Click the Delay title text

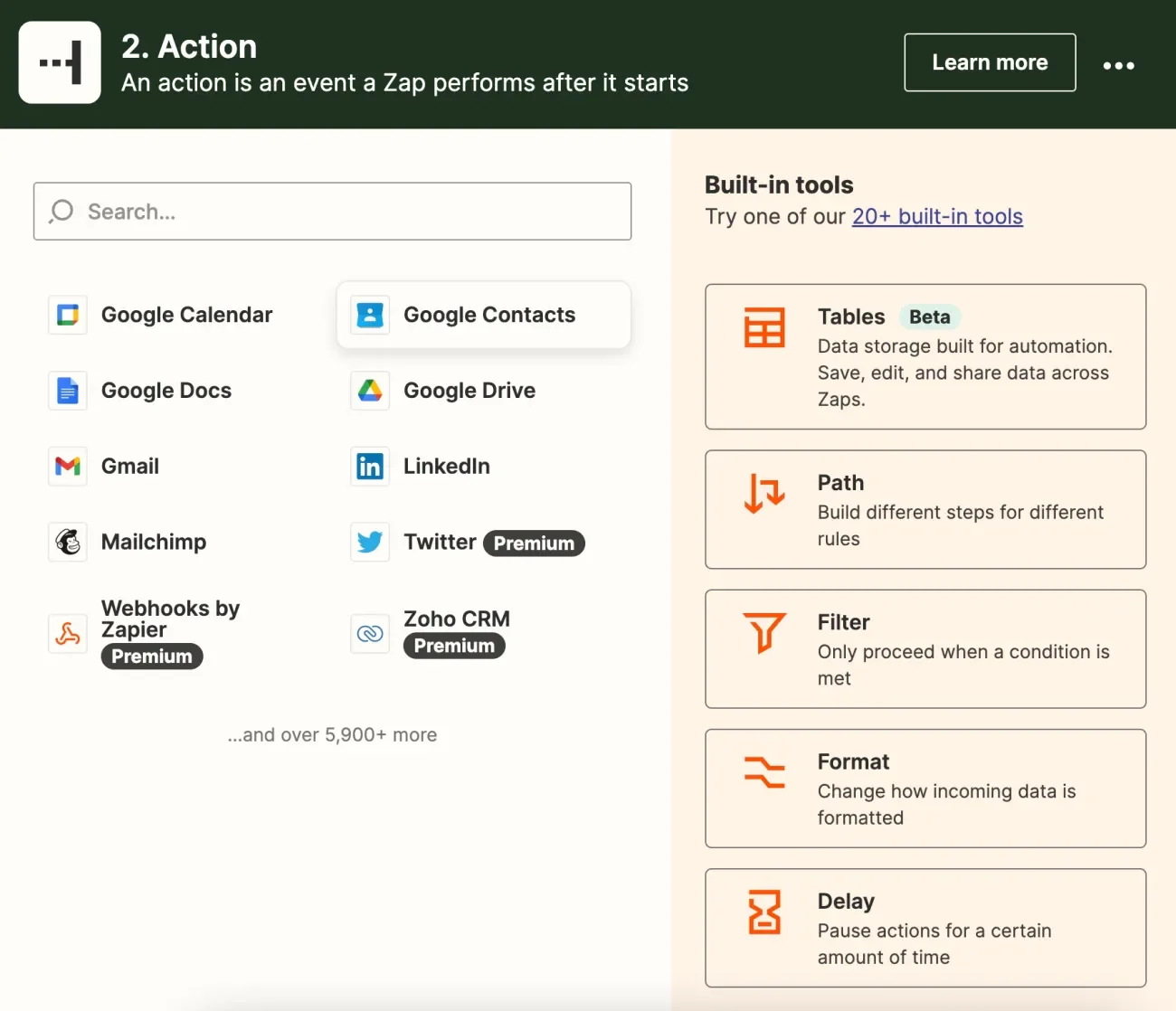point(846,902)
